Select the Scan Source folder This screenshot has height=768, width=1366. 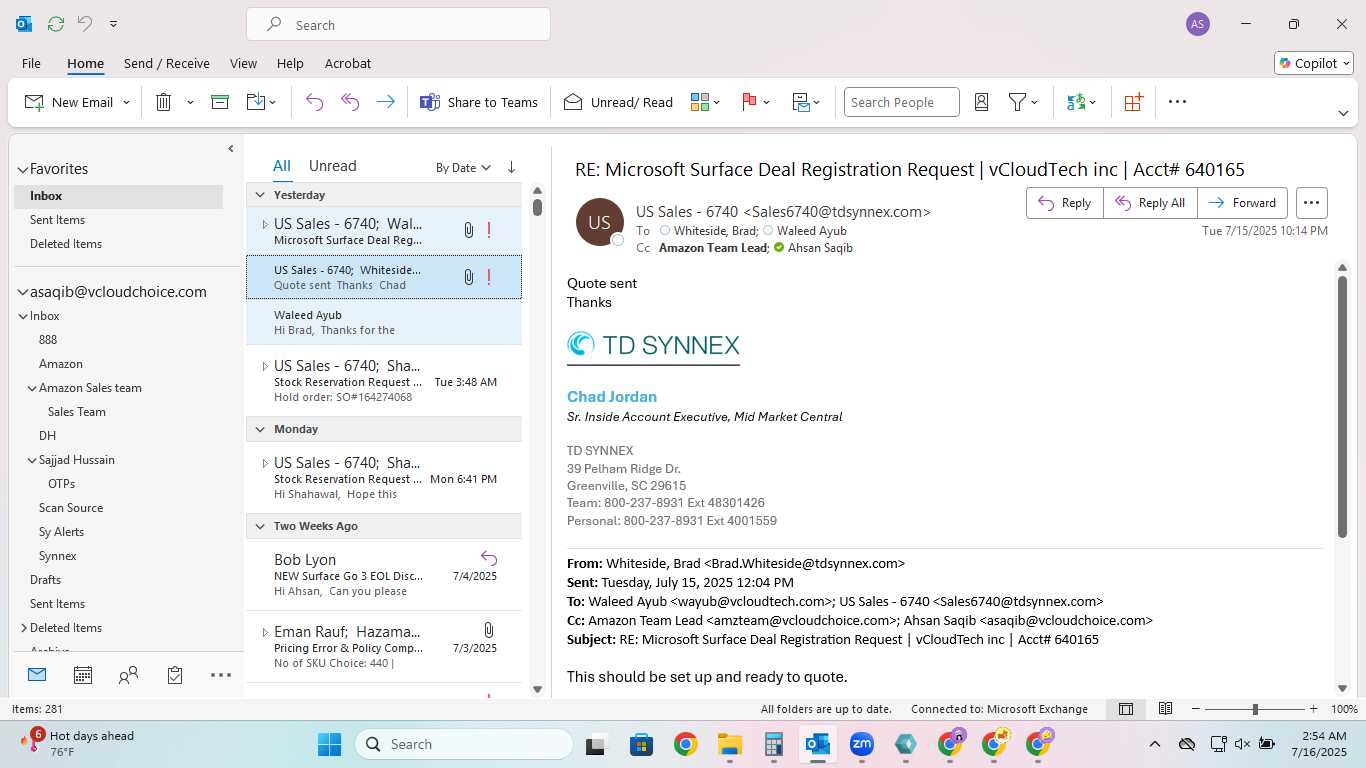coord(71,508)
